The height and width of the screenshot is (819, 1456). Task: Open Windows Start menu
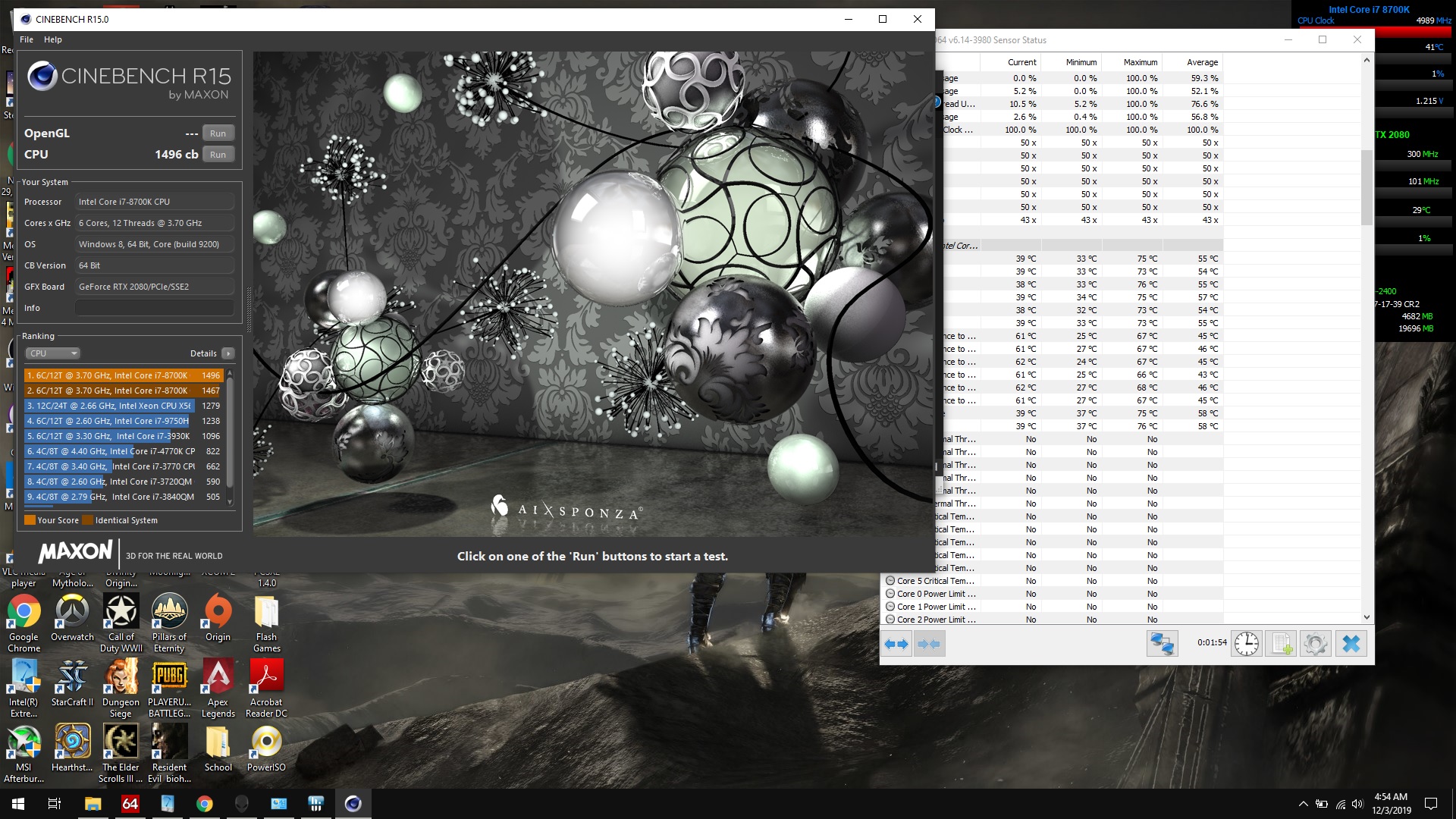pyautogui.click(x=18, y=804)
